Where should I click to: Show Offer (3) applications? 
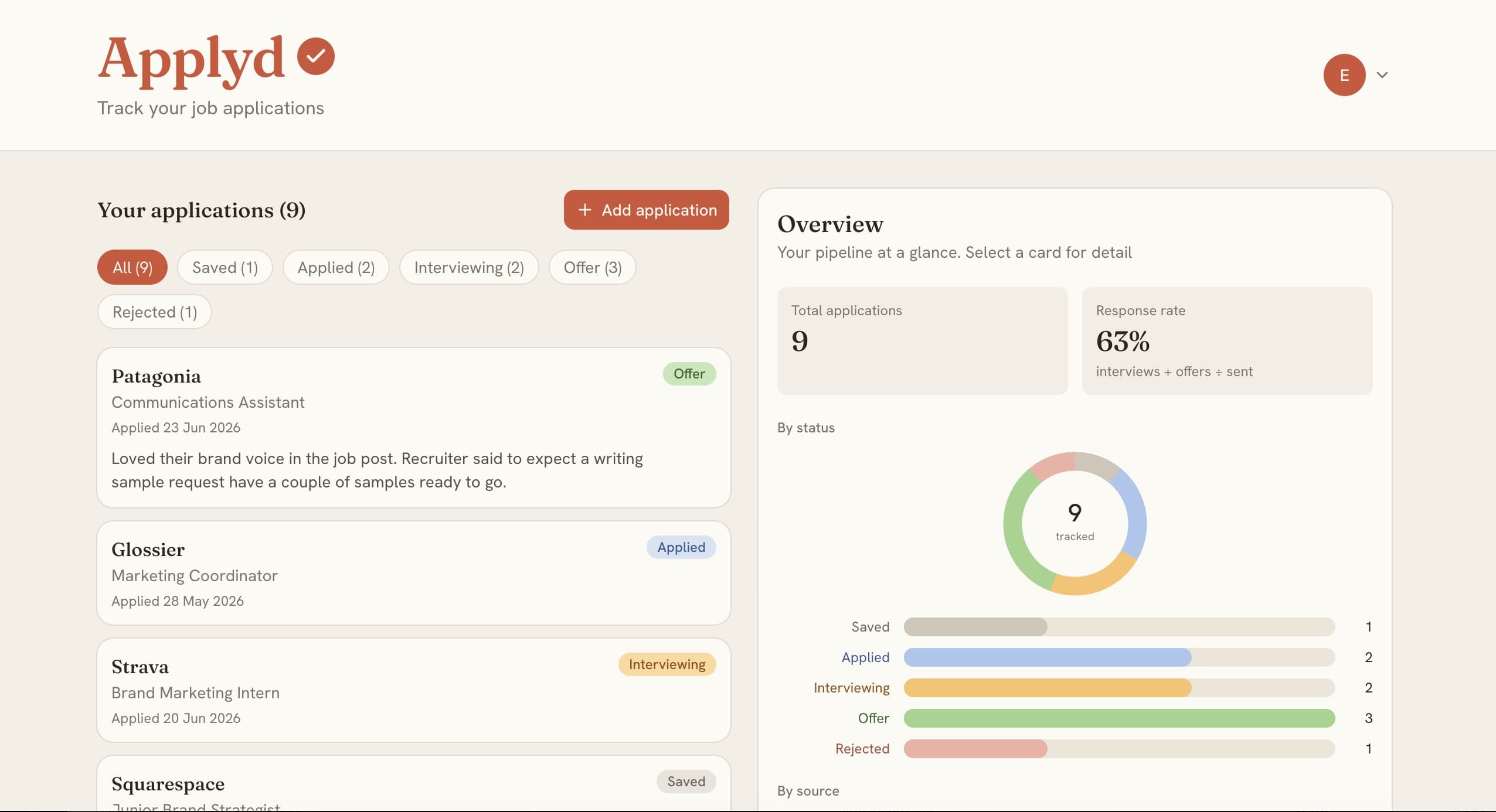592,268
